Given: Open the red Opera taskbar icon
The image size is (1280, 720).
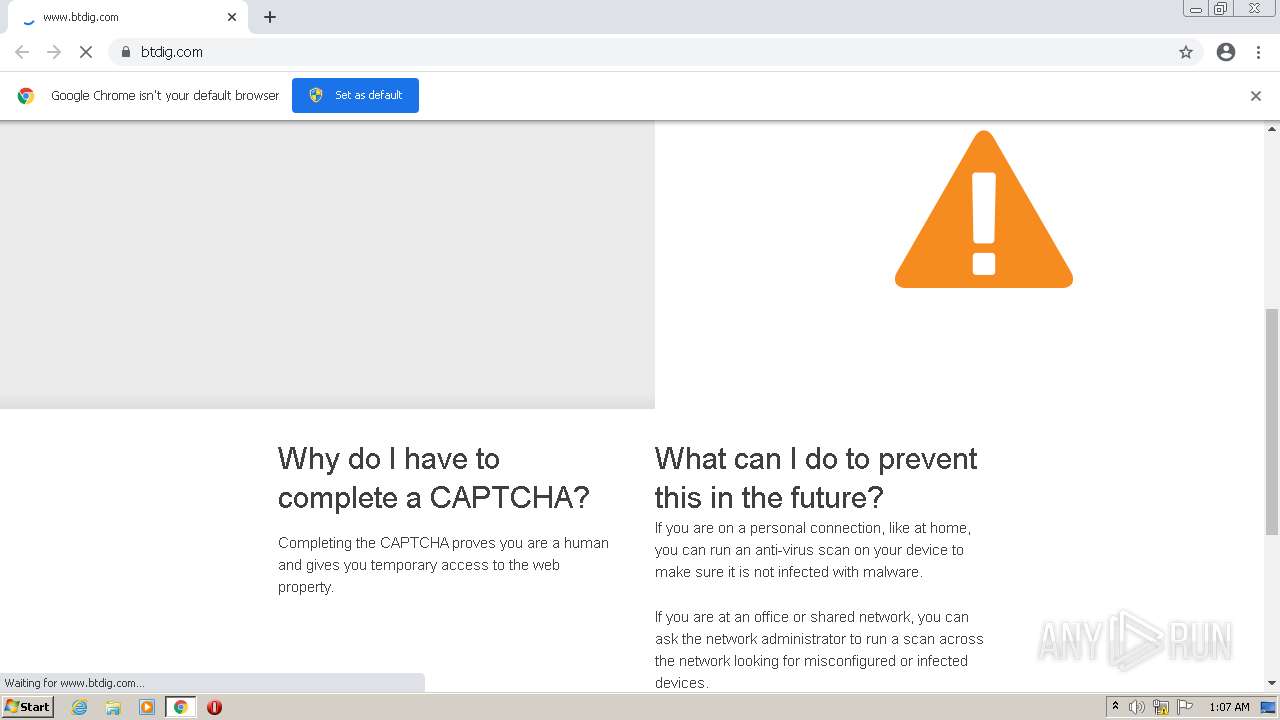Looking at the screenshot, I should [214, 707].
